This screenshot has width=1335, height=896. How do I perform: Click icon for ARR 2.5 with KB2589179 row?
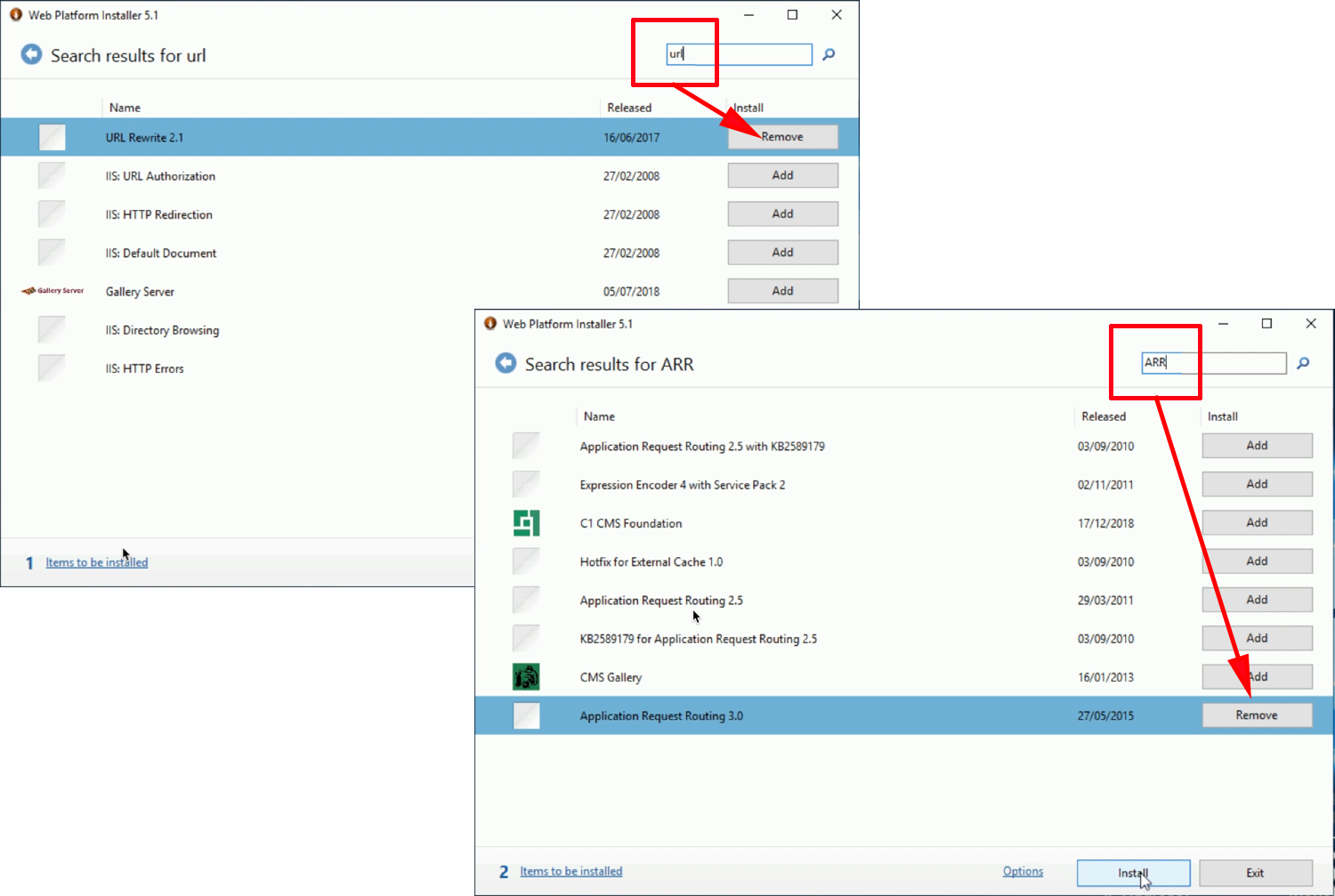tap(526, 446)
